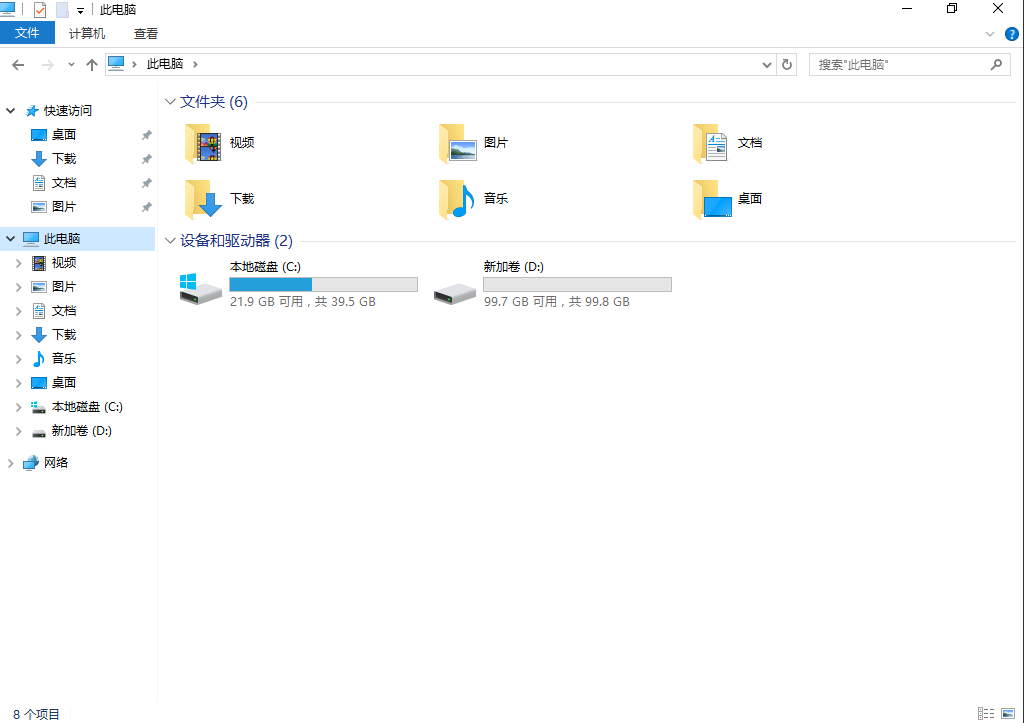Click the D: drive usage bar
The image size is (1024, 723).
click(x=577, y=284)
